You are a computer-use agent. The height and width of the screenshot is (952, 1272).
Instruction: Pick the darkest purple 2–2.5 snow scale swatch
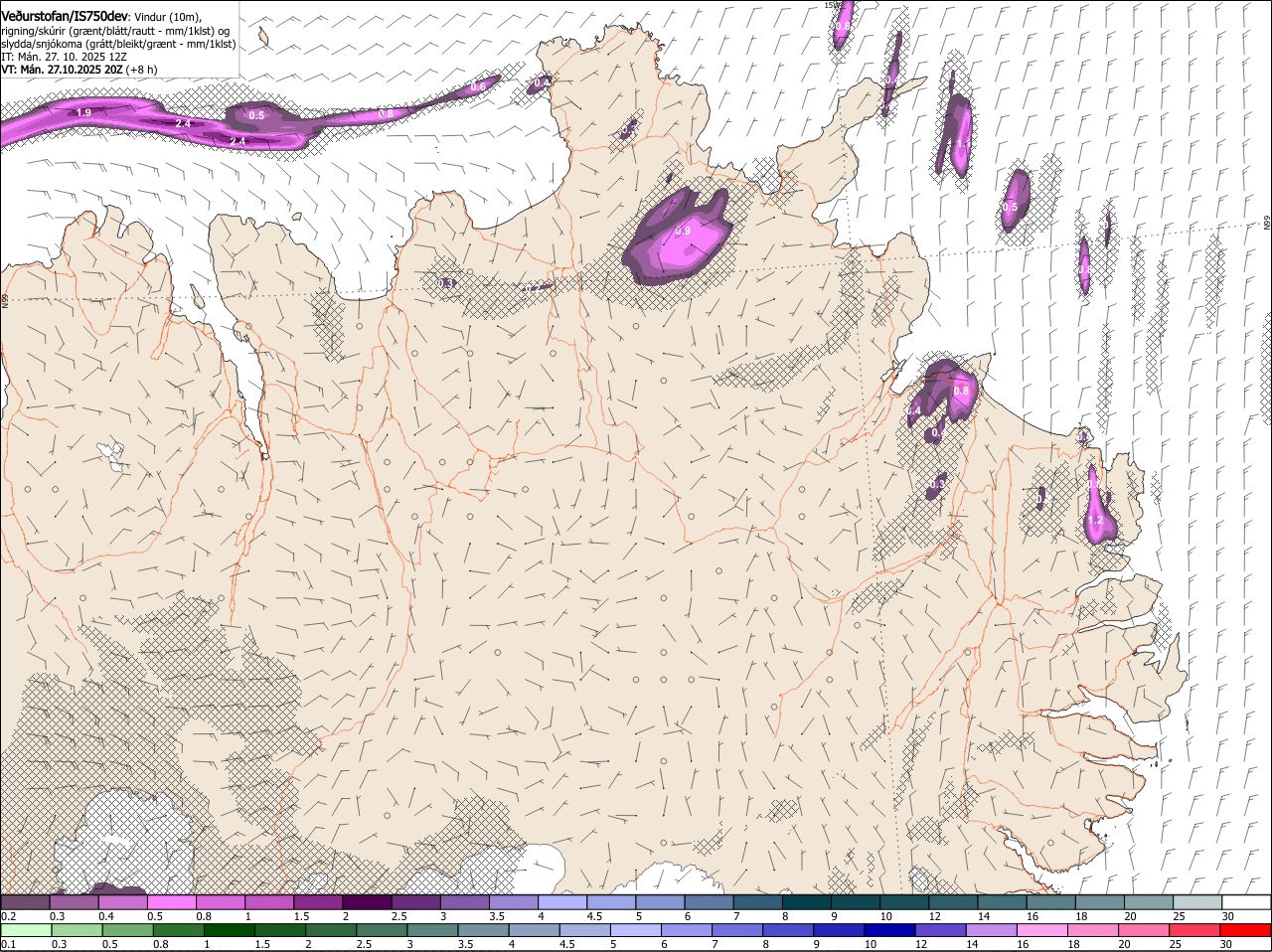tap(367, 902)
